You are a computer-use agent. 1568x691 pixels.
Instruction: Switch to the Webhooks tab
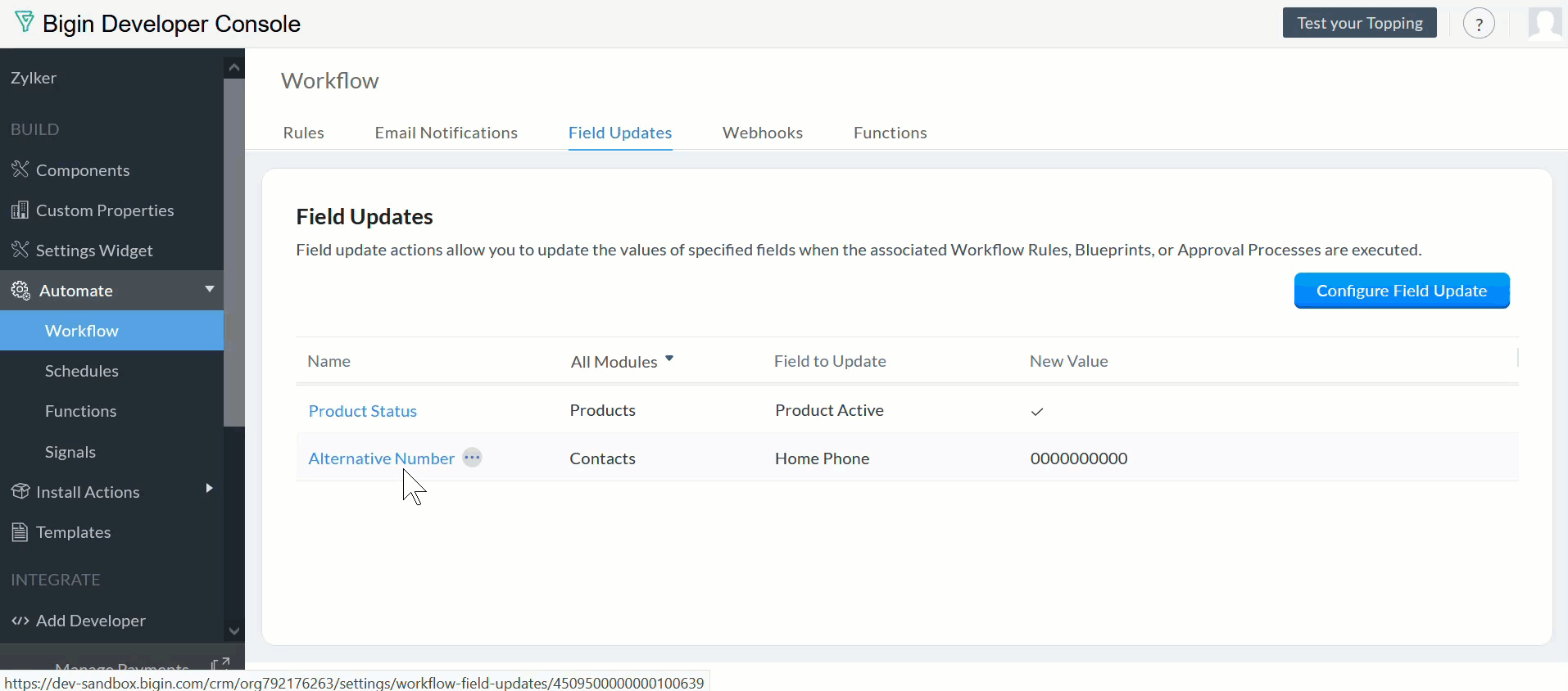point(762,133)
